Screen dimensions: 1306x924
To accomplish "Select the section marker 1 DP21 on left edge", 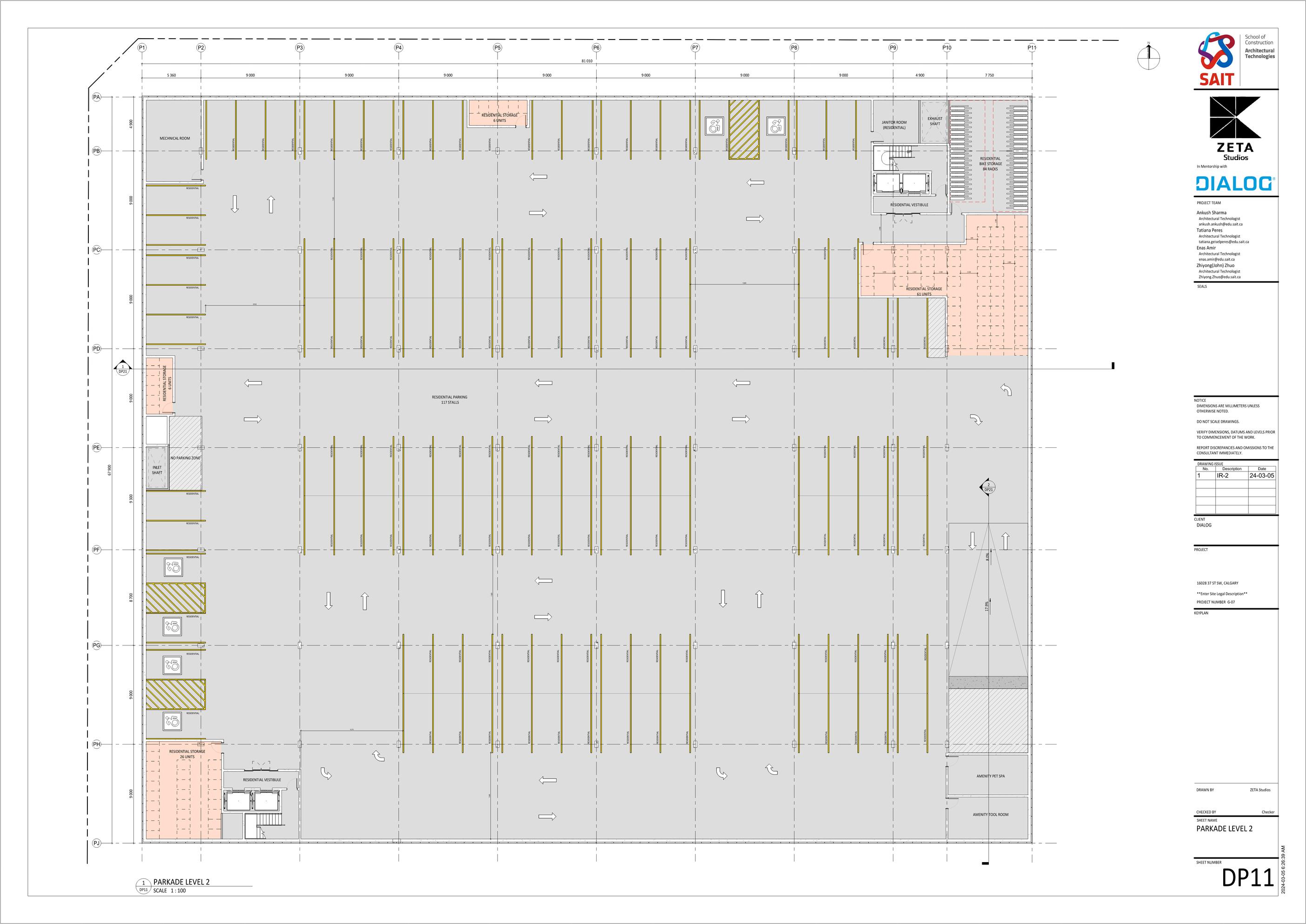I will [x=122, y=369].
